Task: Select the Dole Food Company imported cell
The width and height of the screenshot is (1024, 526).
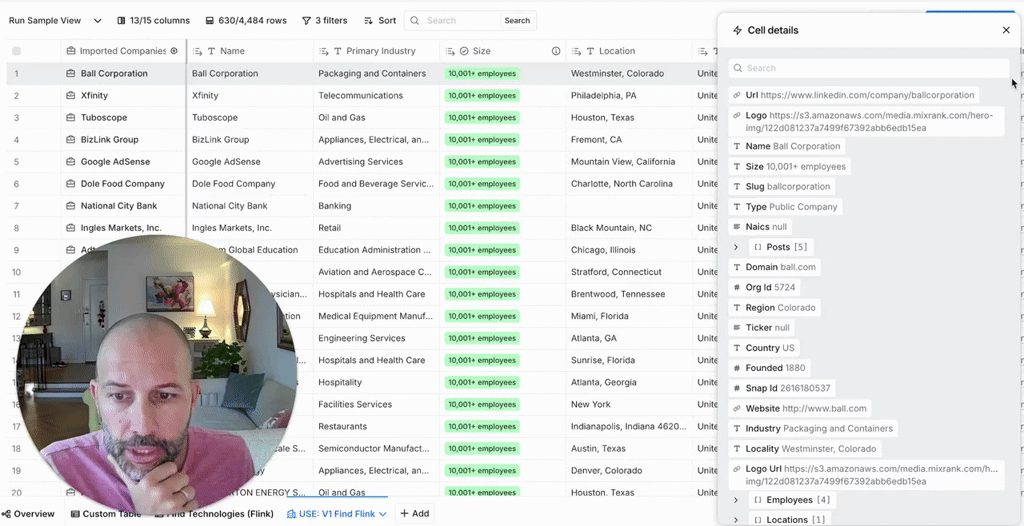Action: coord(122,184)
